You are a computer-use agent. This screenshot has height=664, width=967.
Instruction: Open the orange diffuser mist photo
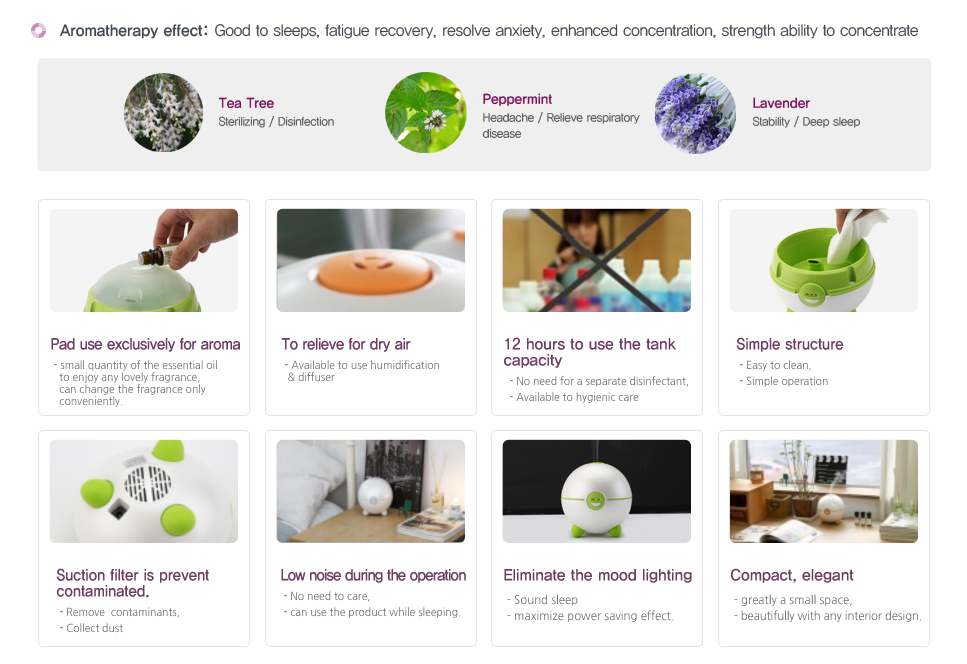pyautogui.click(x=370, y=260)
